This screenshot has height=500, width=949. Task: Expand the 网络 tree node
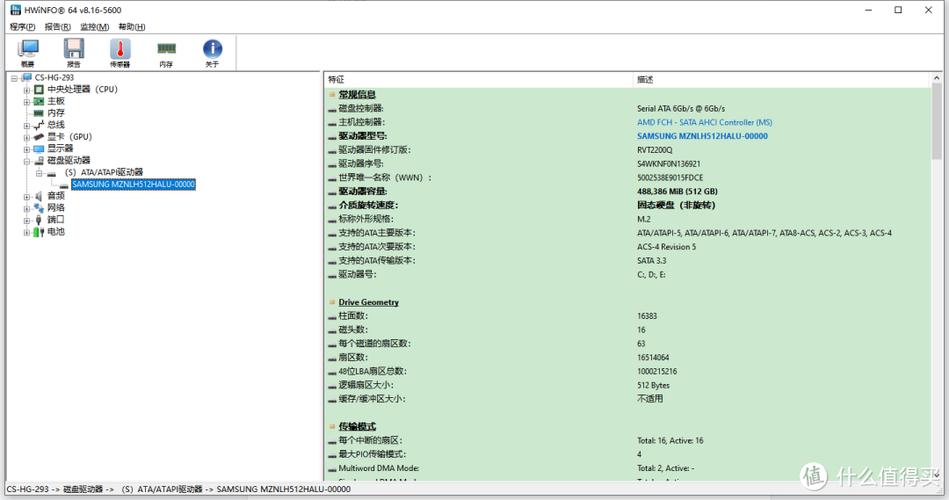tap(27, 208)
